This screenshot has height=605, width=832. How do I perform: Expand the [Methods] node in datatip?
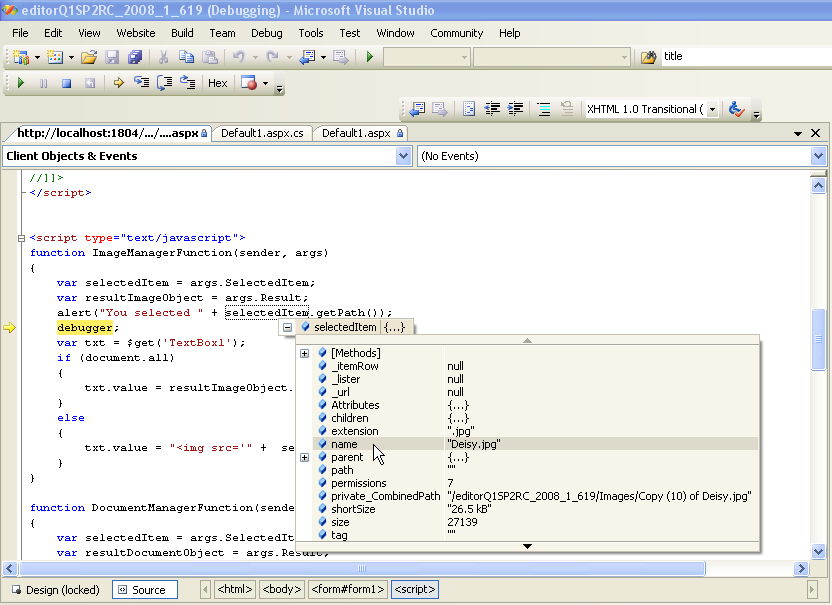coord(305,353)
